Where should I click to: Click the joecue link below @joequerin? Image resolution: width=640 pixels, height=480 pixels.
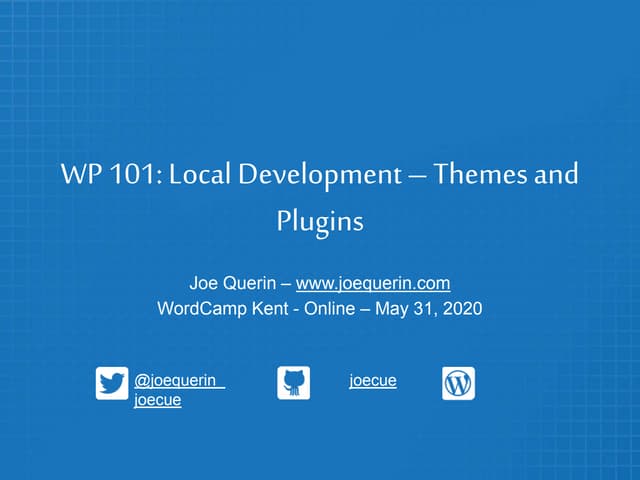tap(157, 401)
